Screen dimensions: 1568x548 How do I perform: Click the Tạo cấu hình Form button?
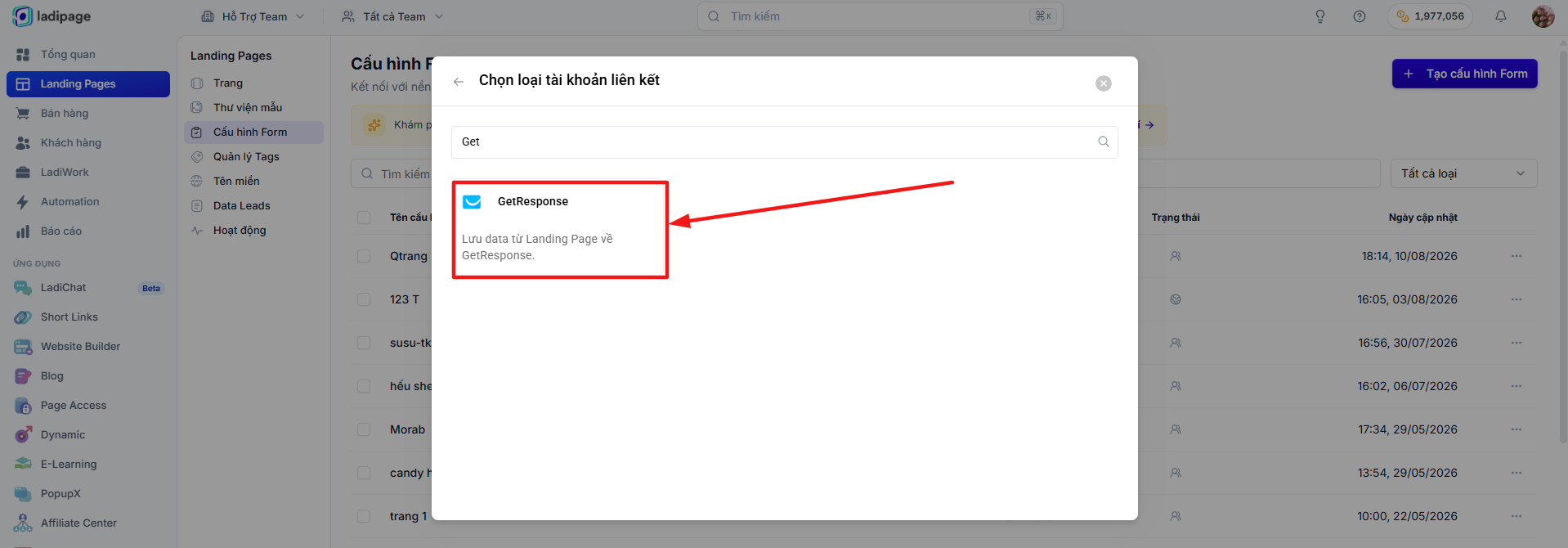click(1465, 74)
